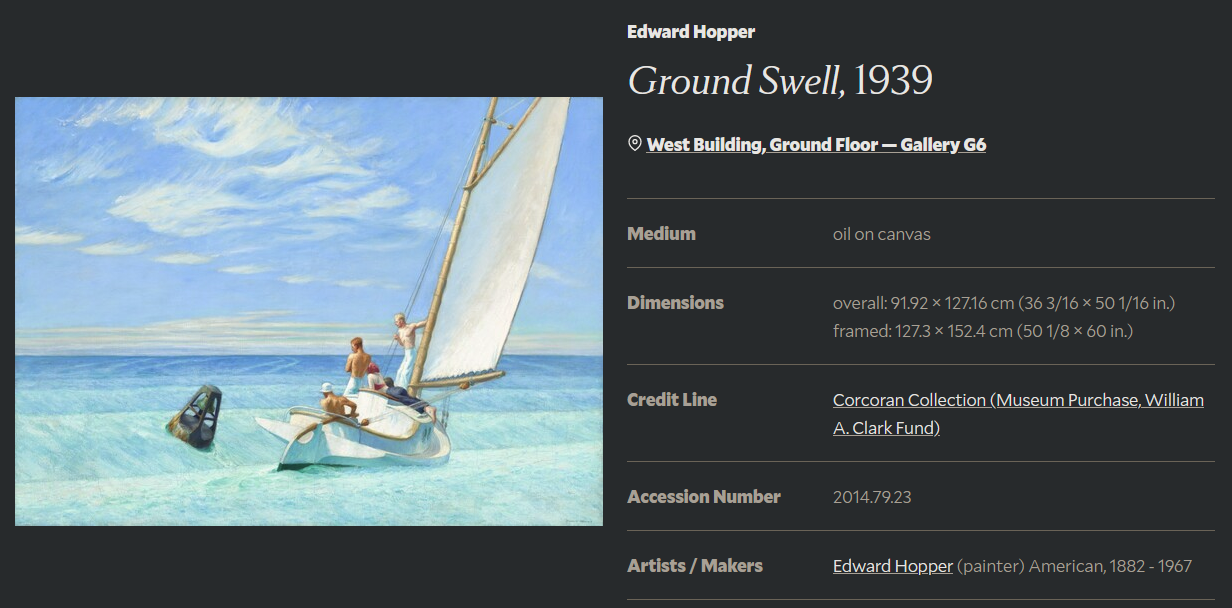1232x608 pixels.
Task: Click the Dimensions field label
Action: pos(675,303)
